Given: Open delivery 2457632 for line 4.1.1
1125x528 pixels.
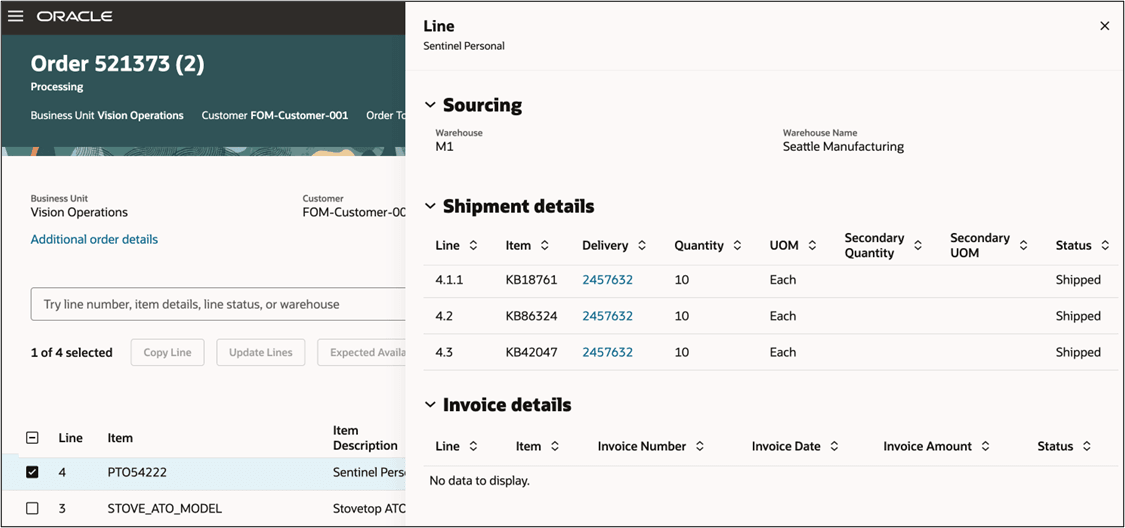Looking at the screenshot, I should pos(607,280).
